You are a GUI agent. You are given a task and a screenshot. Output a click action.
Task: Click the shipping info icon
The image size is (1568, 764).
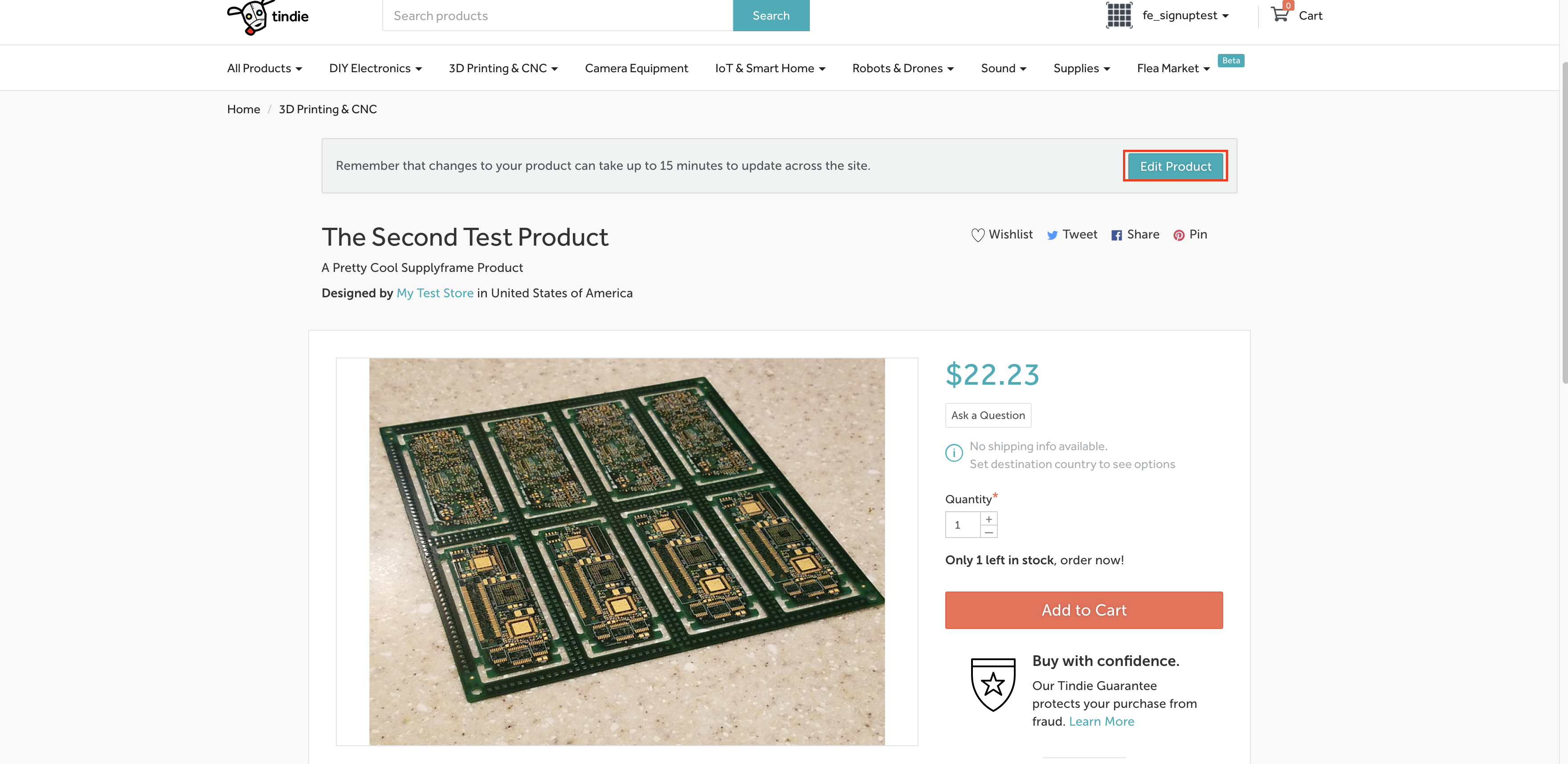click(x=954, y=453)
